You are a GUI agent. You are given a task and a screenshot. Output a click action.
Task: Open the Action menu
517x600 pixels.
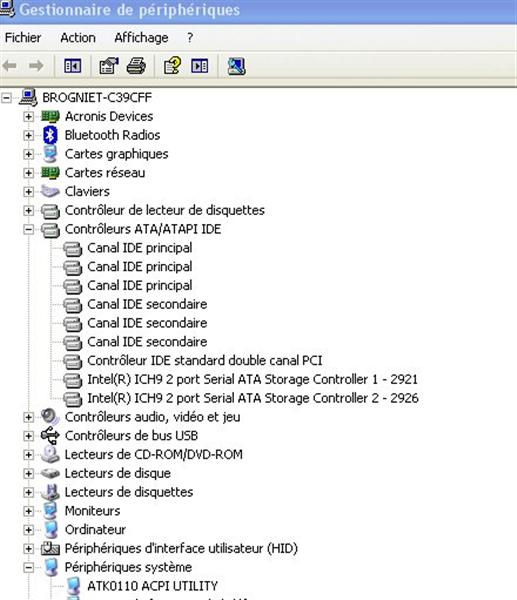click(x=78, y=38)
